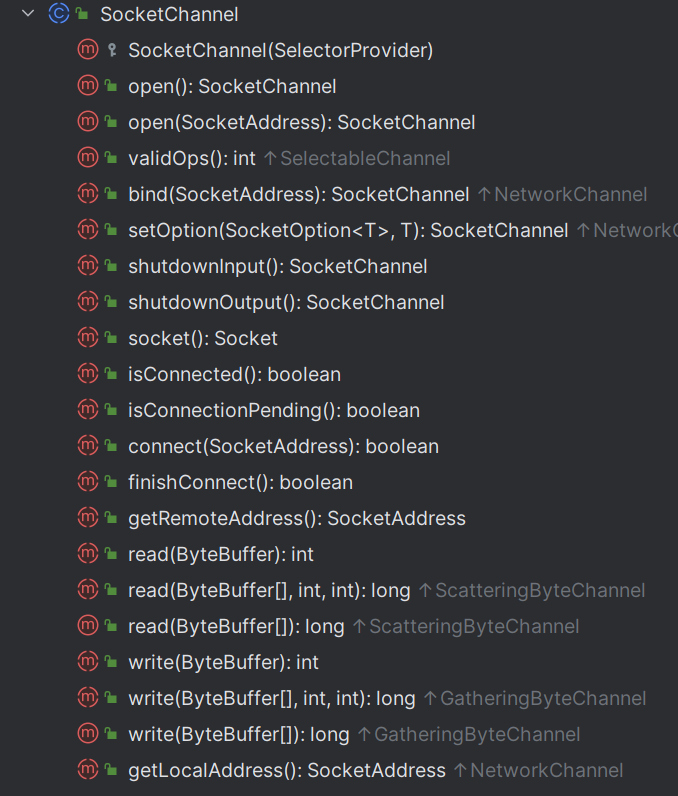
Task: Click method icon beside shutdownInput()
Action: 88,266
